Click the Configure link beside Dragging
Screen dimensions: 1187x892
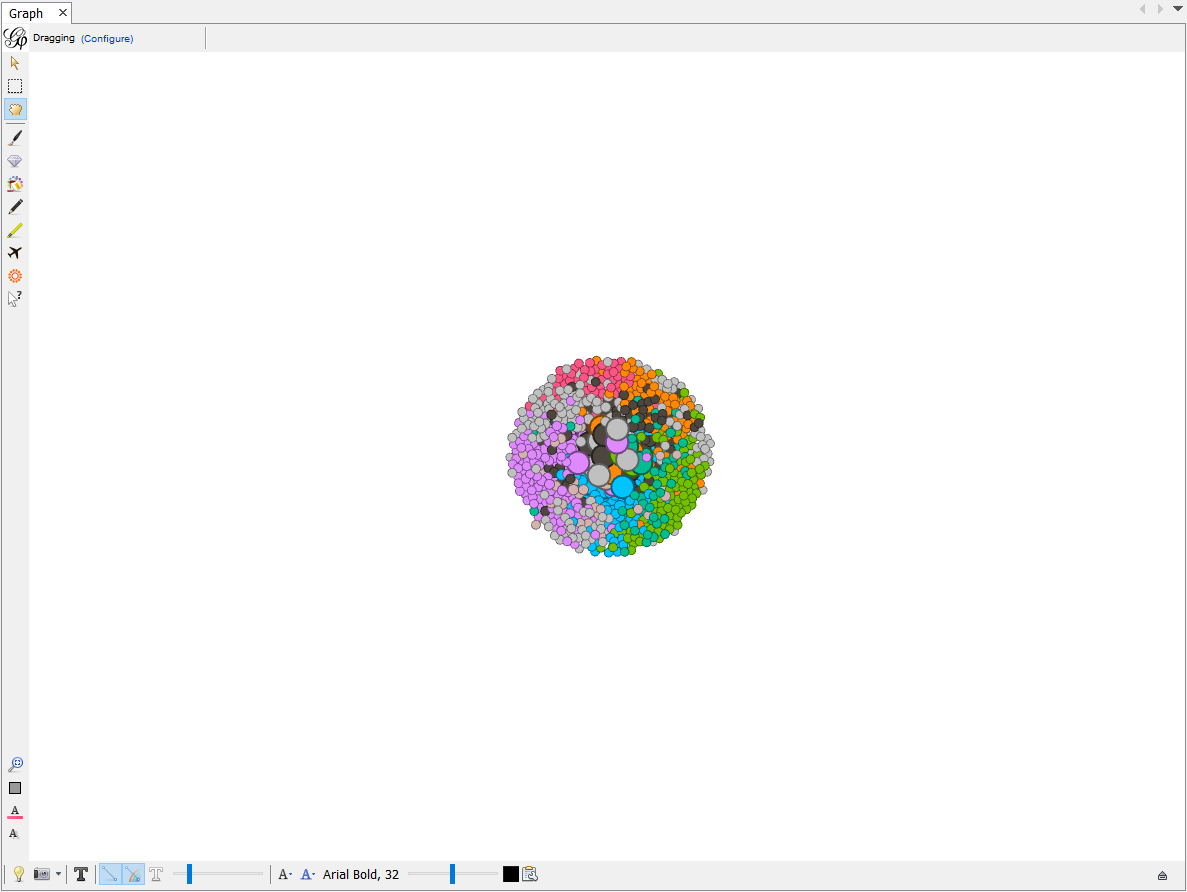click(107, 39)
